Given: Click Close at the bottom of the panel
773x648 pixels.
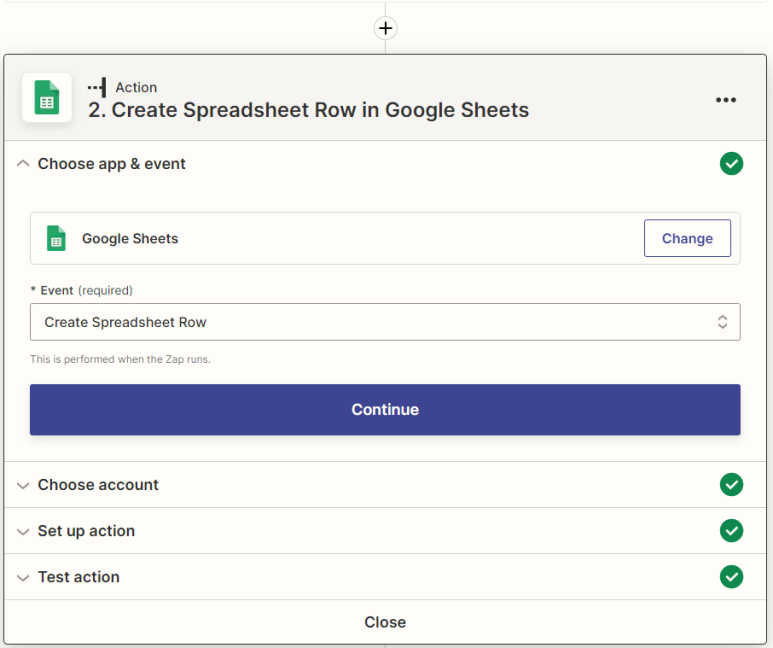Looking at the screenshot, I should coord(385,622).
